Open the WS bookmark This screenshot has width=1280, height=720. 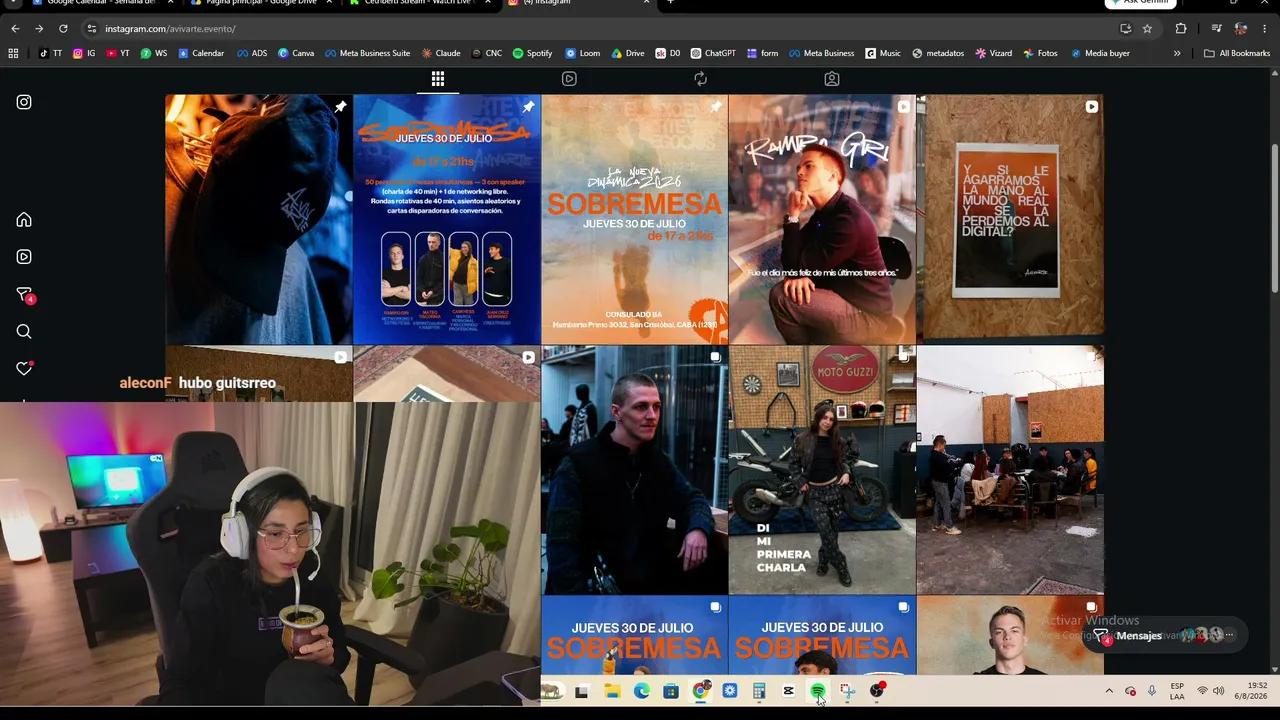(x=154, y=53)
